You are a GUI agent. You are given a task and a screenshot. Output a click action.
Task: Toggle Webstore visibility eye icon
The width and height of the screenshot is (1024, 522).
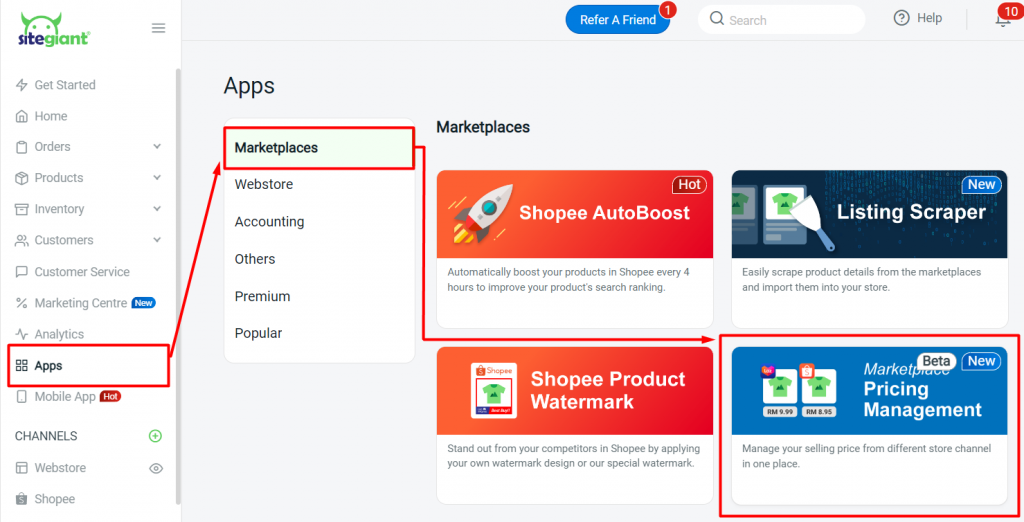[155, 468]
